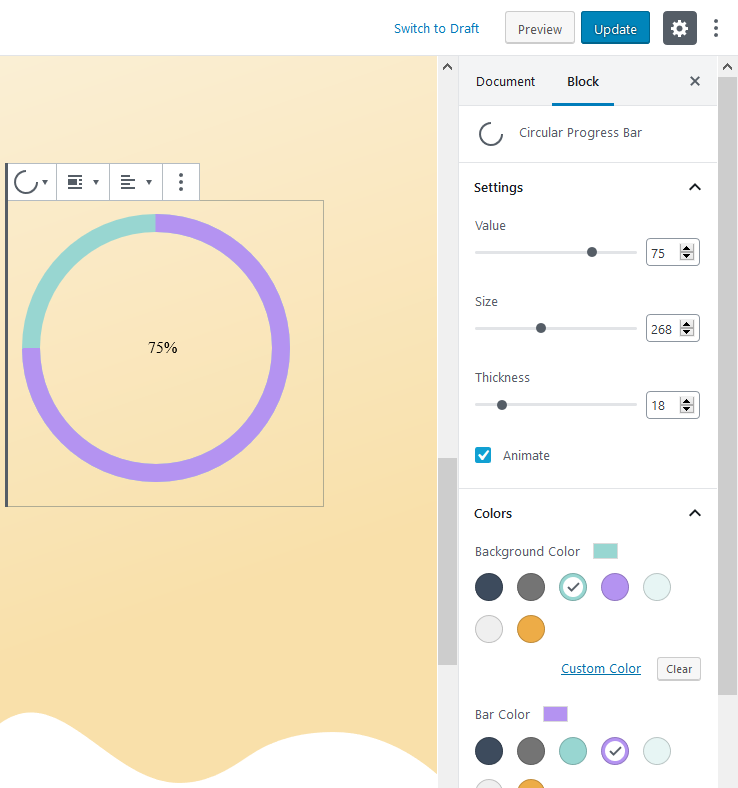Pick pale mint Bar Color swatch
The image size is (738, 788).
tap(657, 751)
